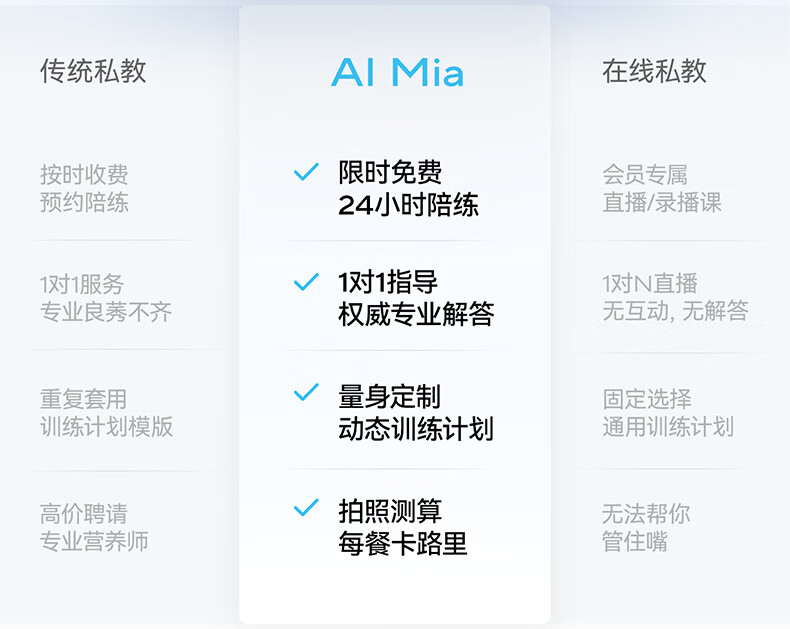This screenshot has width=790, height=629.
Task: Click 高价聘请 专业营养师 text
Action: click(x=94, y=529)
